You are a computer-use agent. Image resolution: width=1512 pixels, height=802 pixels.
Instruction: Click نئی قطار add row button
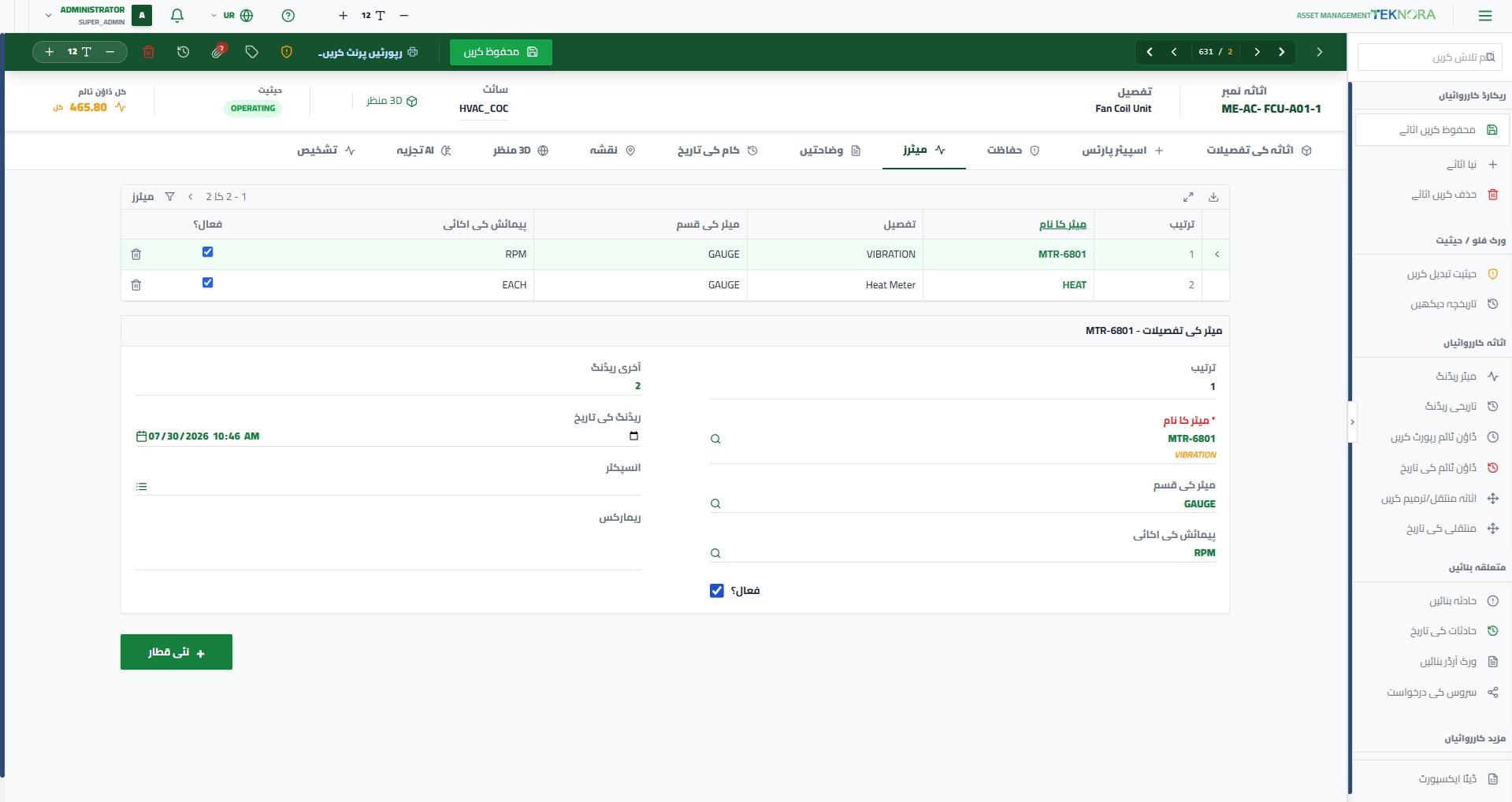click(x=176, y=652)
